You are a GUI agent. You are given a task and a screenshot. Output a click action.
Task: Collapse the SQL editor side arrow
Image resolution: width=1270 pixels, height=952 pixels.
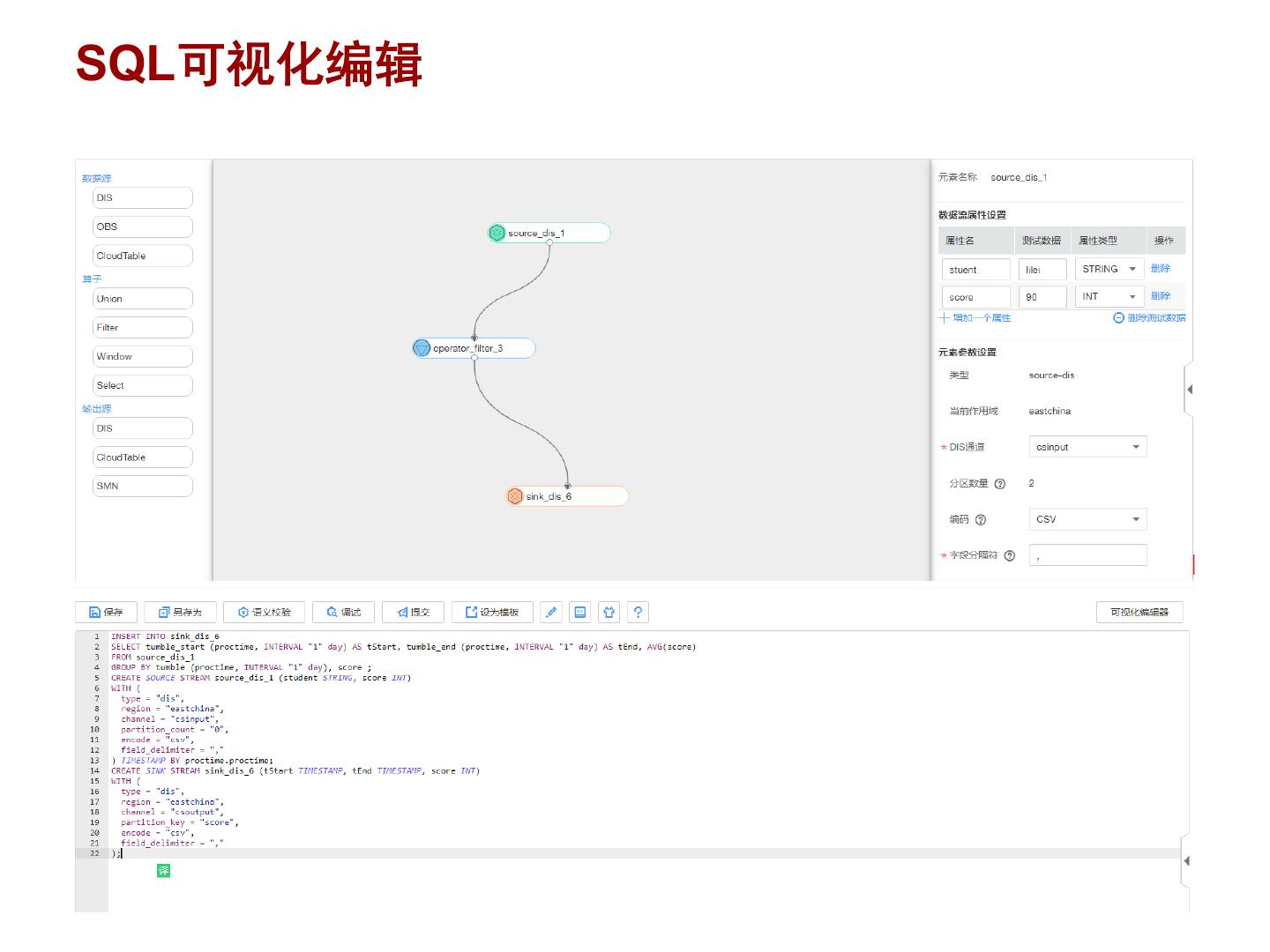pyautogui.click(x=1186, y=860)
